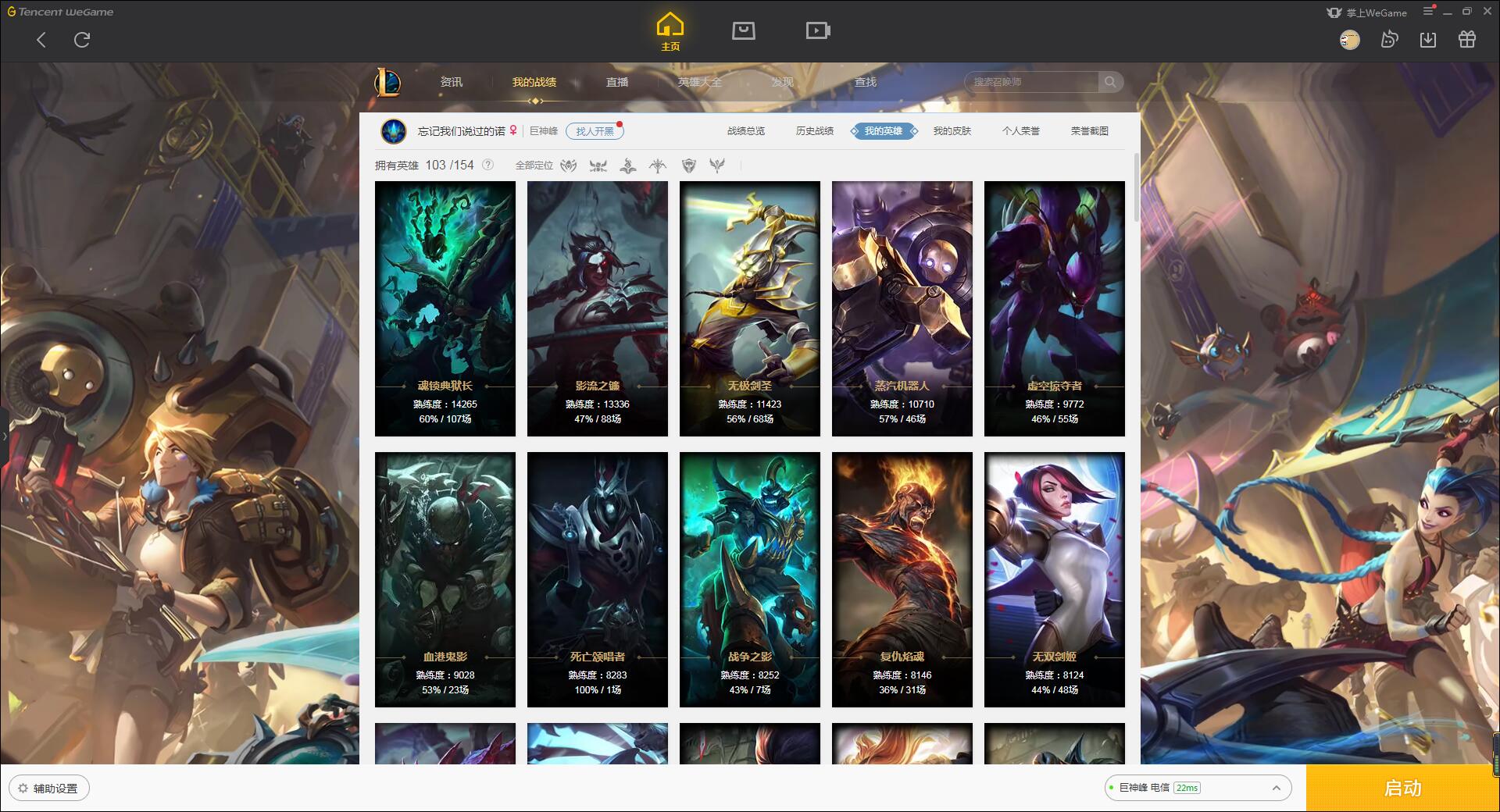Open the 战绩总览 tab
1500x812 pixels.
(x=746, y=131)
